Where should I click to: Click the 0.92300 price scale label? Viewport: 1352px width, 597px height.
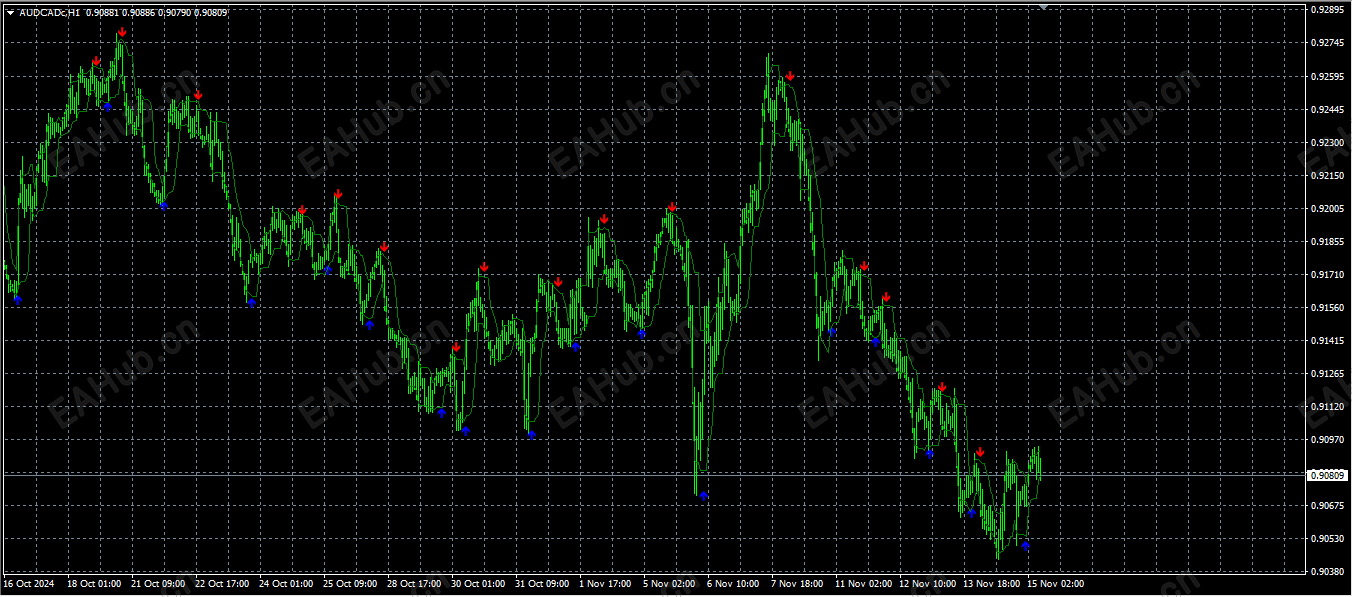coord(1326,142)
